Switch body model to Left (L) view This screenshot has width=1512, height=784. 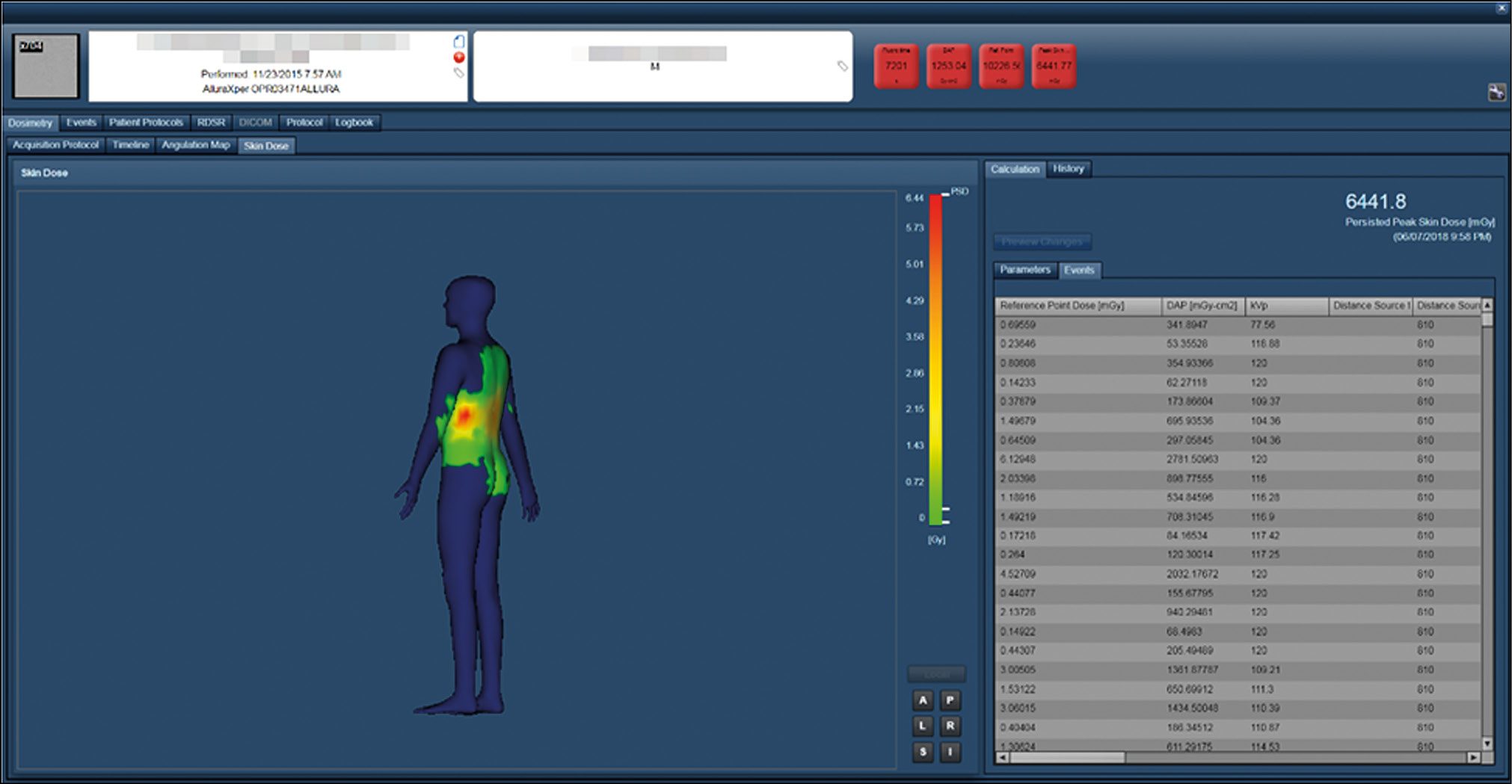[x=923, y=726]
